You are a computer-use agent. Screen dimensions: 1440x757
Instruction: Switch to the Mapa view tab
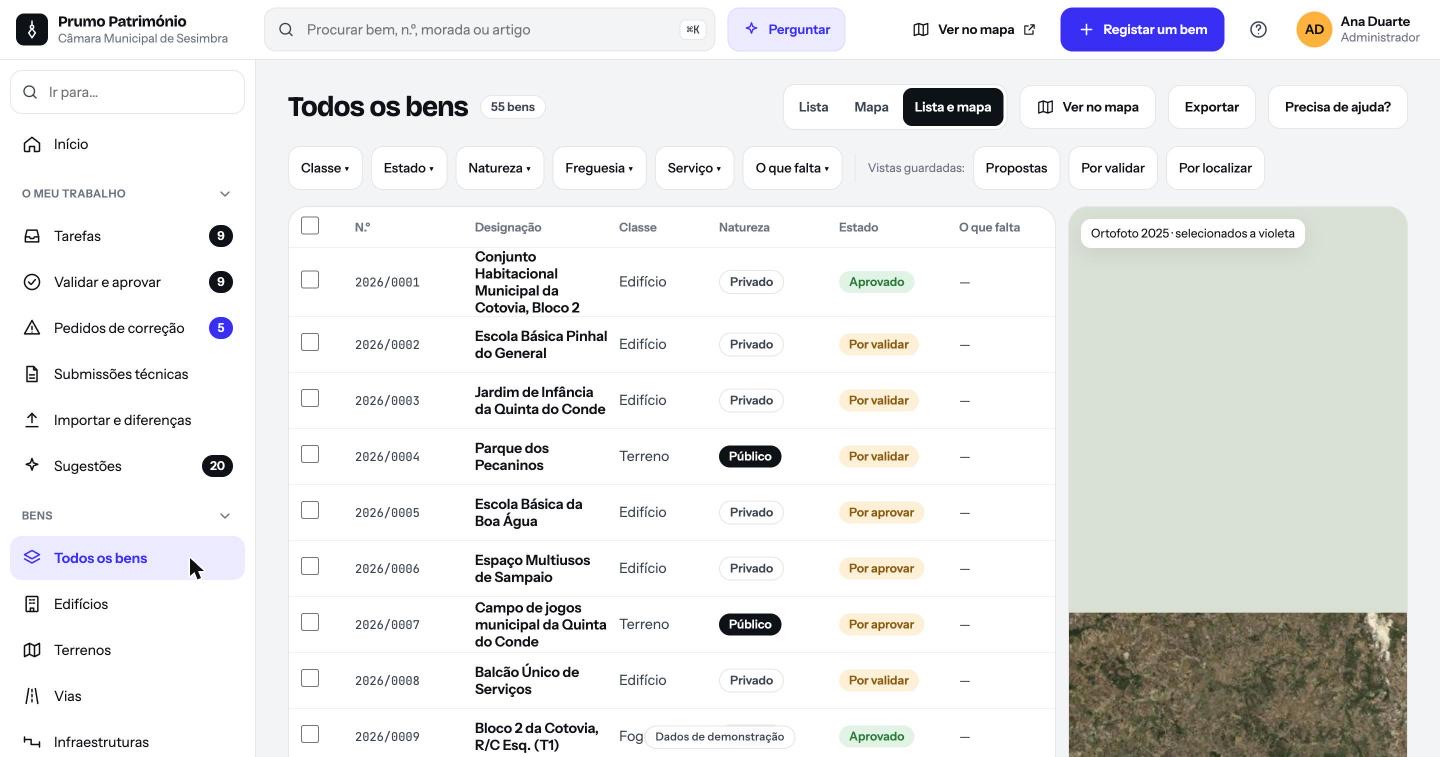pyautogui.click(x=871, y=107)
